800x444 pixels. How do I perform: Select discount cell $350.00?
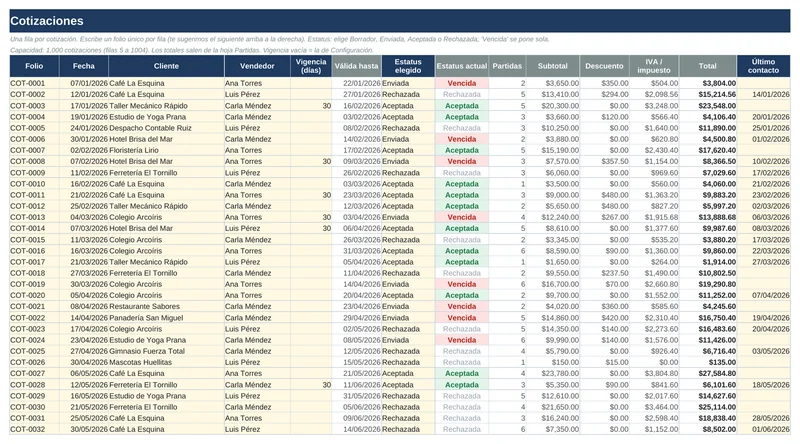point(604,83)
